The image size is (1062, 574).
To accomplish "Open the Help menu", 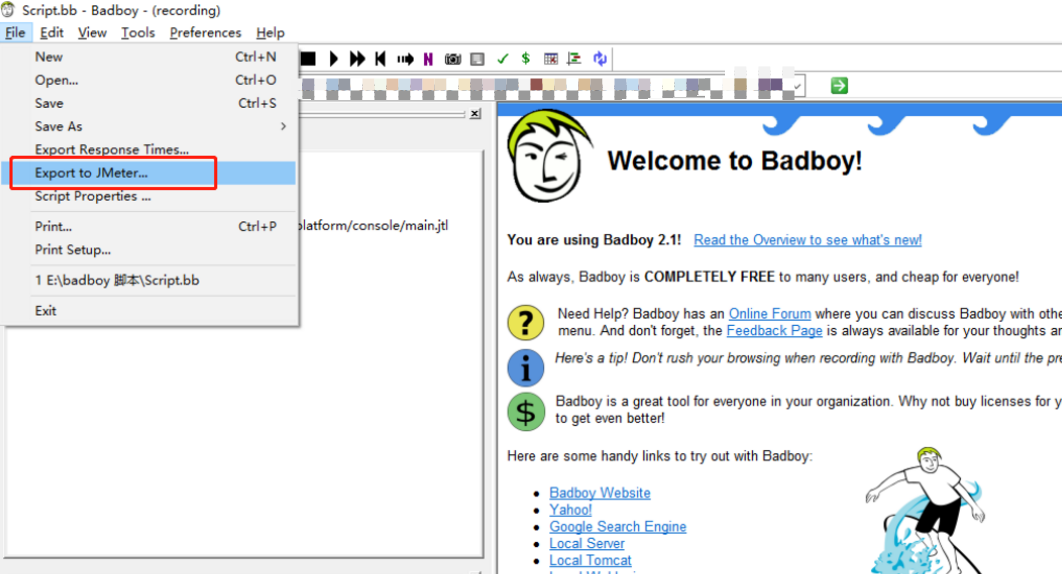I will point(270,33).
